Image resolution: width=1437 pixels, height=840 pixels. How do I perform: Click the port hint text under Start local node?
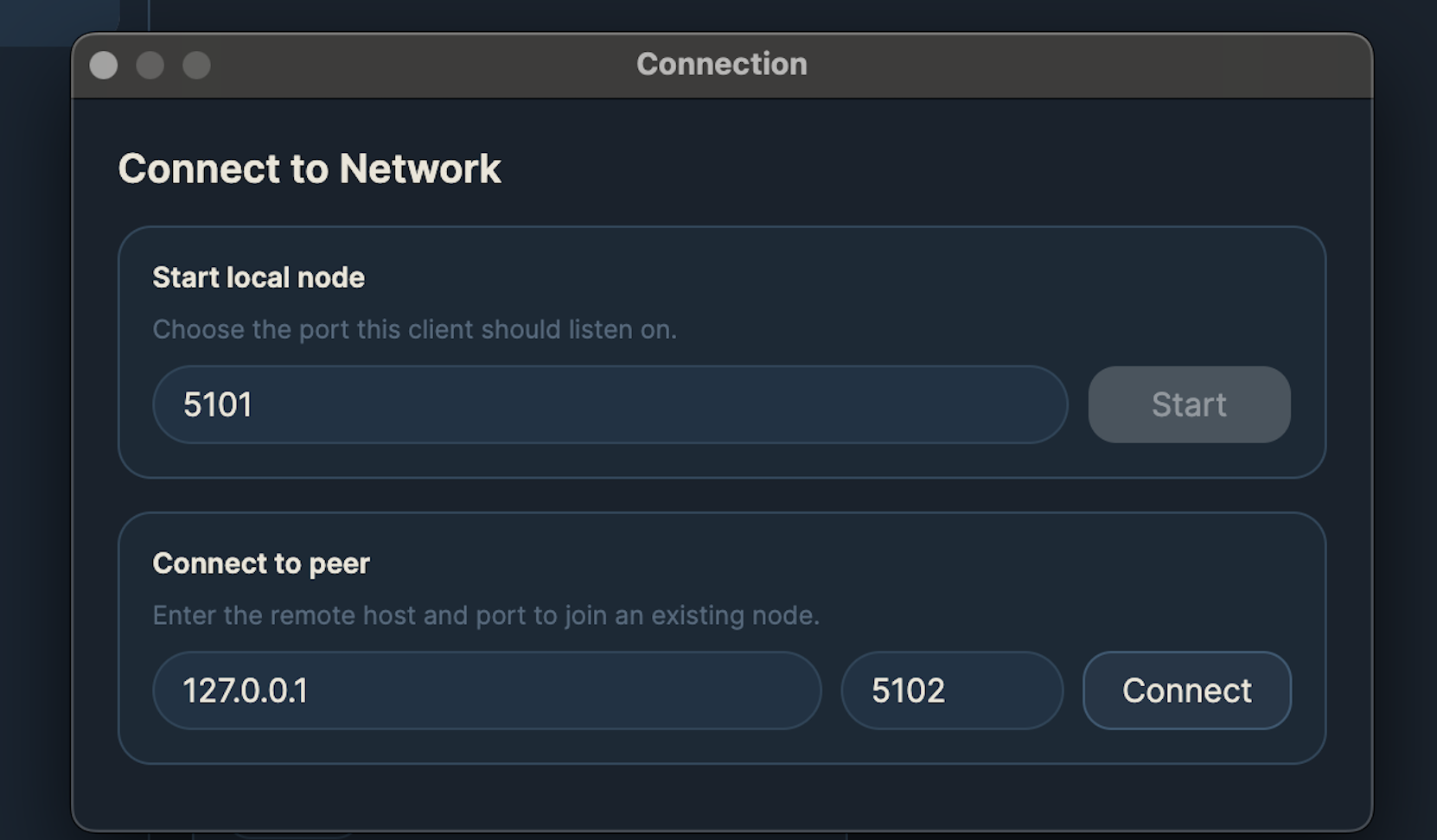(415, 329)
